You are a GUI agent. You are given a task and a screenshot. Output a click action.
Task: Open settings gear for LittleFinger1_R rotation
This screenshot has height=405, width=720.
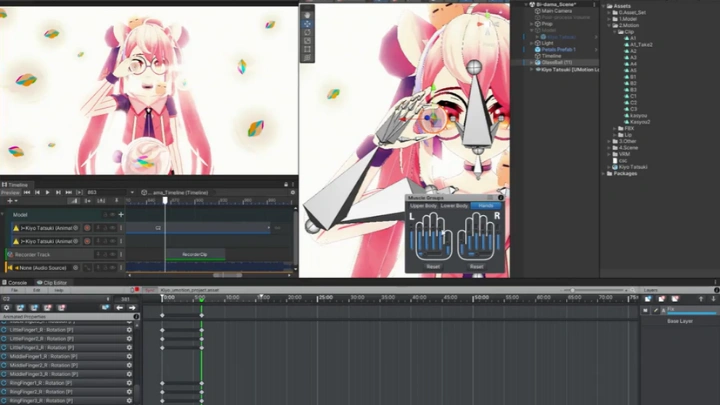pyautogui.click(x=129, y=330)
